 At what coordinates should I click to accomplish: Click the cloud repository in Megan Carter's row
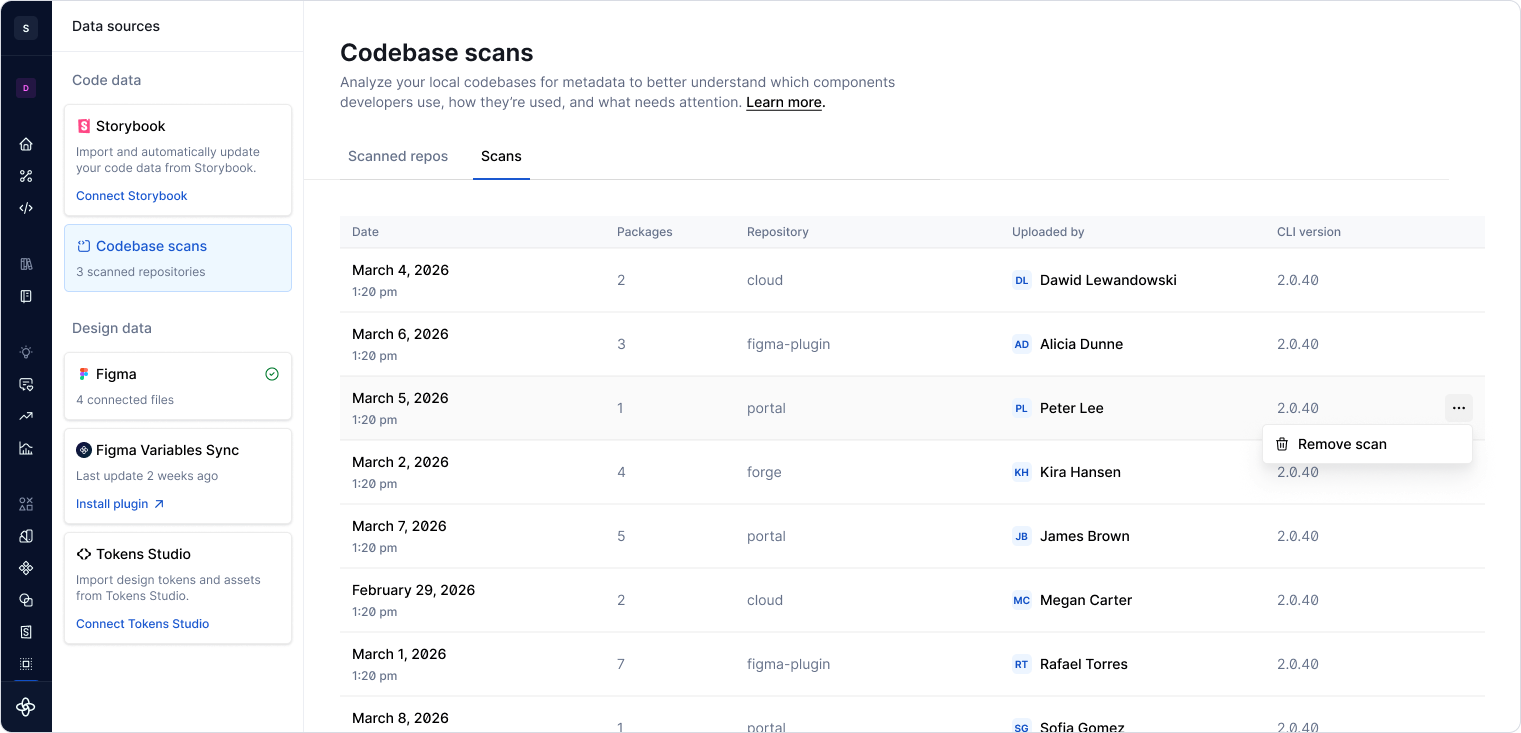point(765,600)
